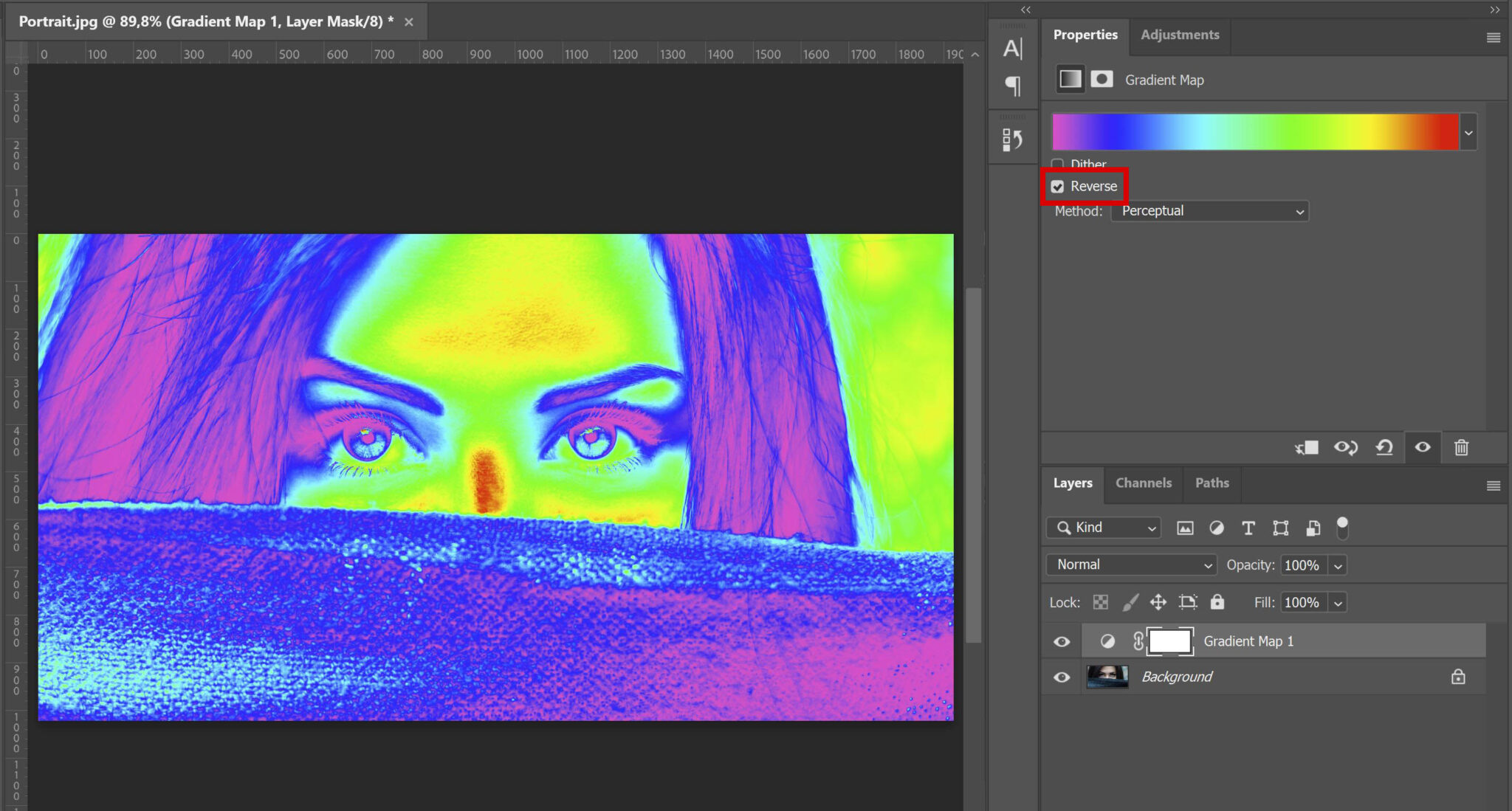Hide the Background layer

pos(1061,677)
